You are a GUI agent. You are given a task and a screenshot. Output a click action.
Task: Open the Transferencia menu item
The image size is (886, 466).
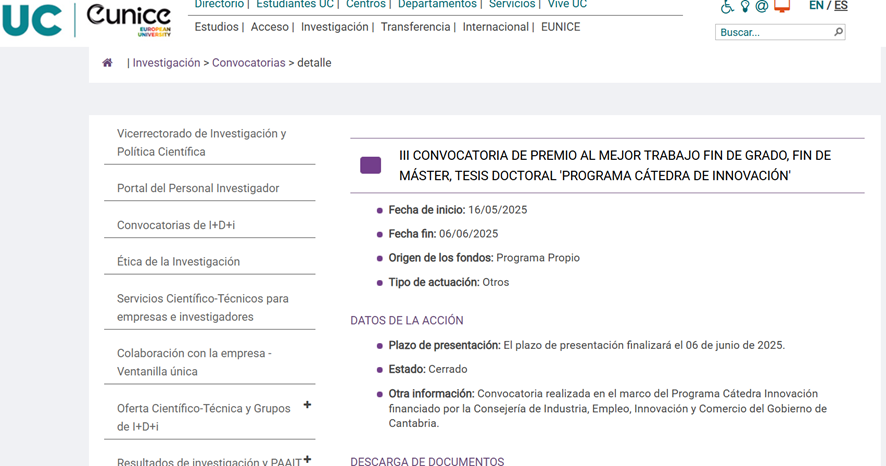(x=415, y=27)
